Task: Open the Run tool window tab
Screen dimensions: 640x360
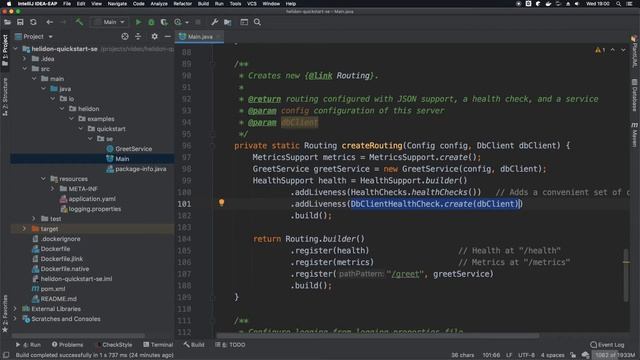Action: [x=28, y=345]
